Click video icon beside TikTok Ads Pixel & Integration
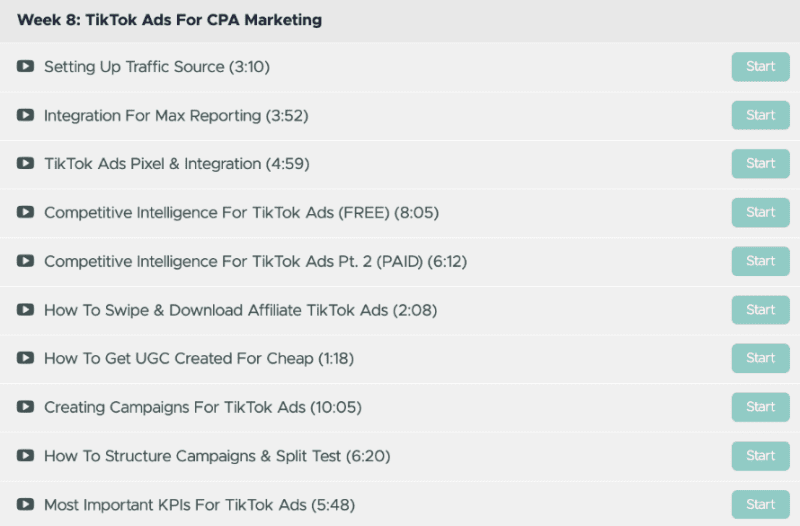 click(25, 163)
